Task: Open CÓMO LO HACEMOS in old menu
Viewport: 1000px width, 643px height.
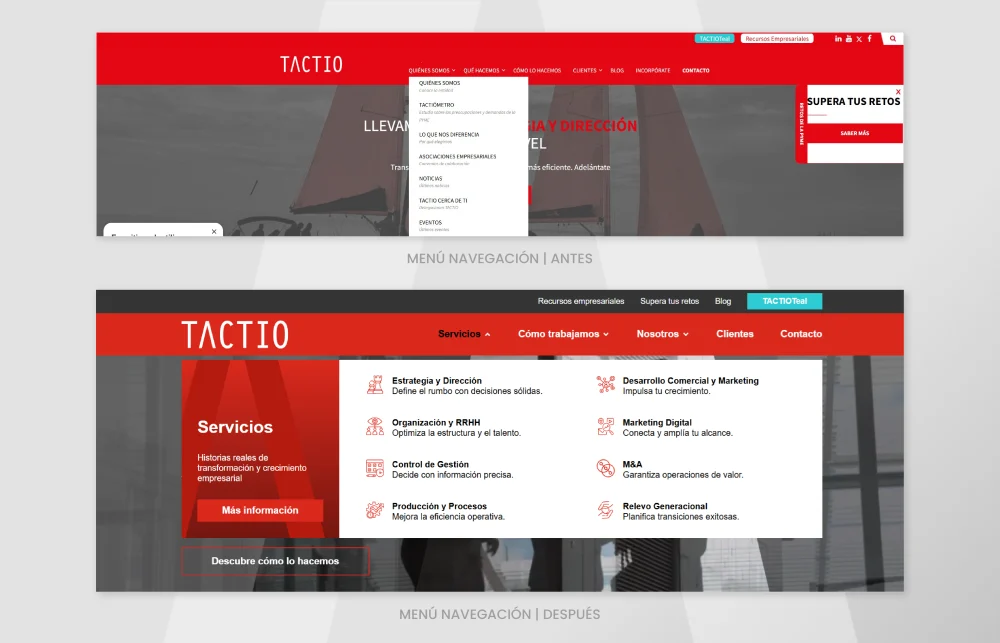Action: (x=537, y=71)
